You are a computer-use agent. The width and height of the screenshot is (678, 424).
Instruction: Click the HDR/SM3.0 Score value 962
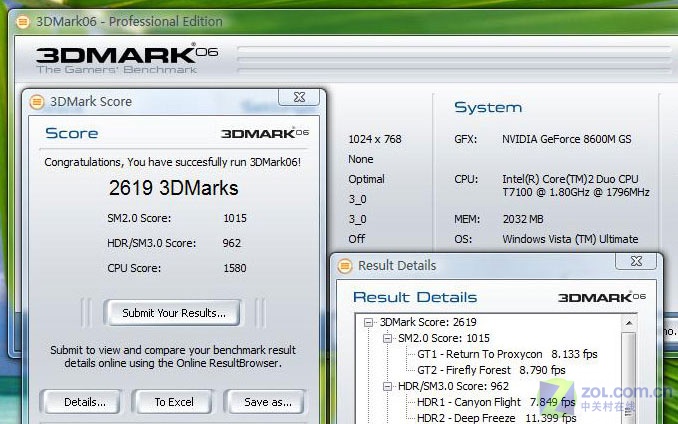(x=232, y=243)
